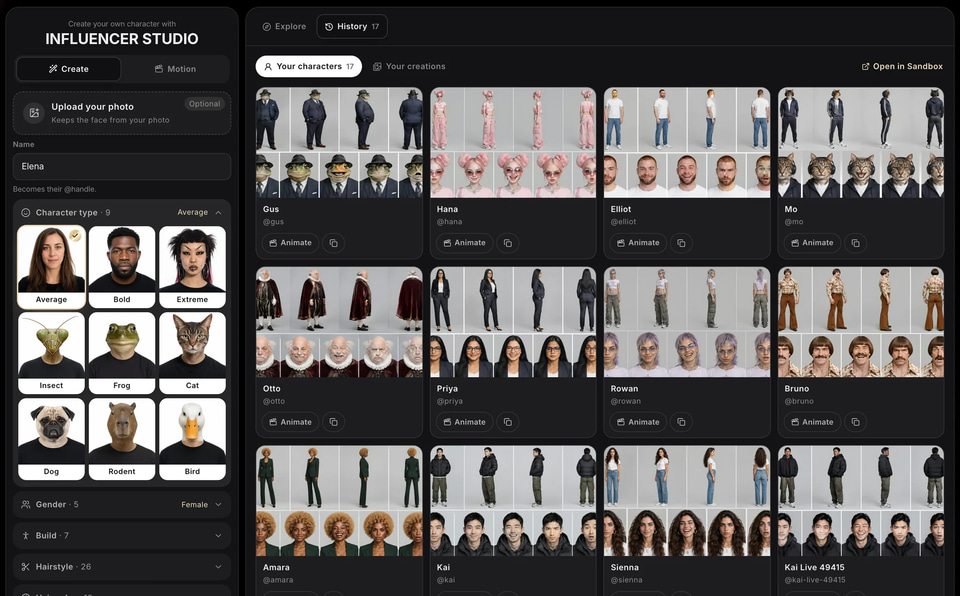Image resolution: width=960 pixels, height=596 pixels.
Task: Click the Name input field
Action: pyautogui.click(x=122, y=167)
